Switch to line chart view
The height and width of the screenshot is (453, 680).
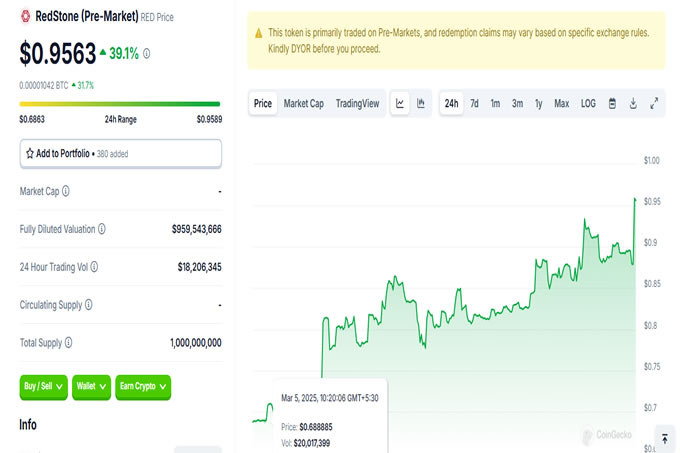[400, 103]
